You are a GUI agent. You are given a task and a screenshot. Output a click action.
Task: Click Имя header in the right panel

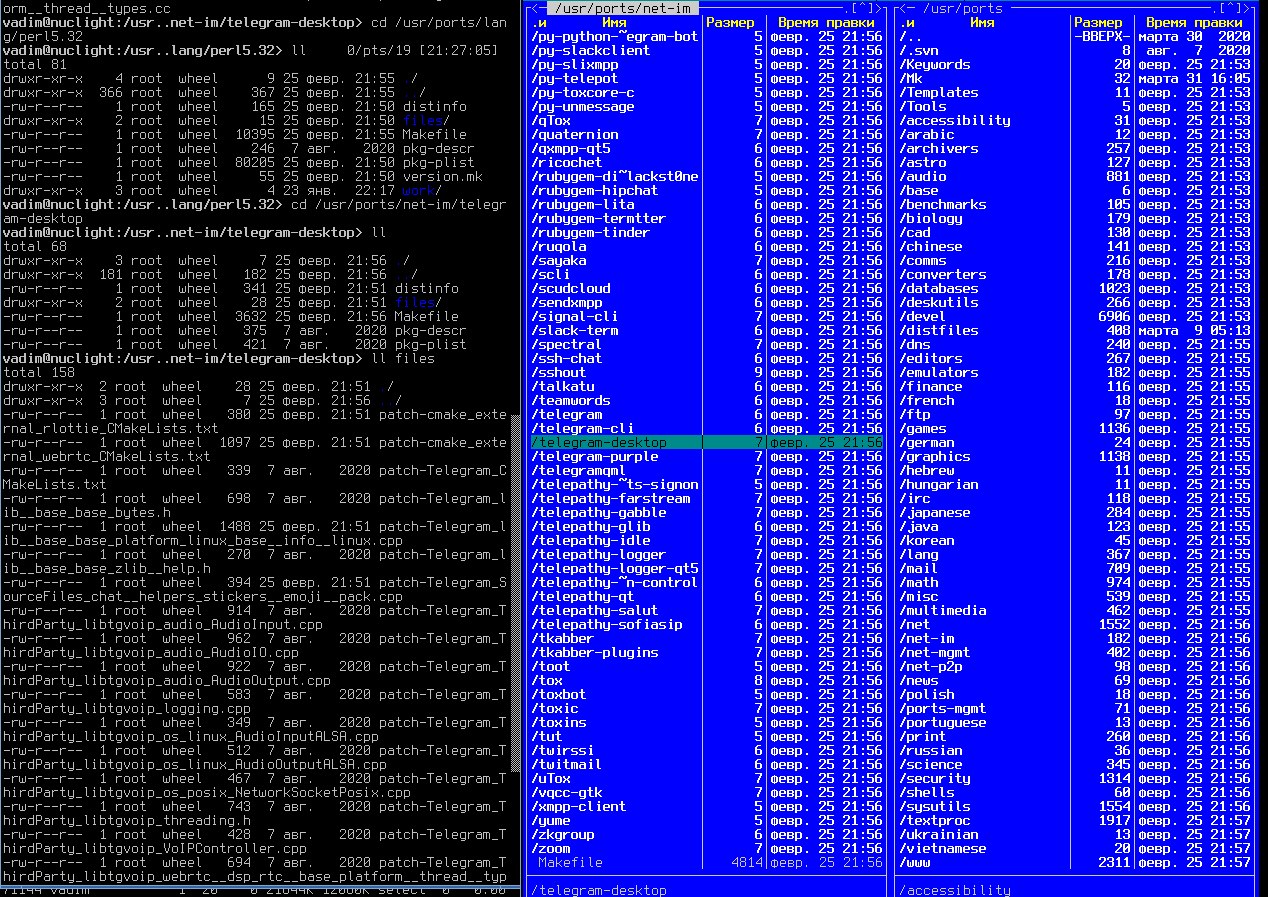[982, 22]
